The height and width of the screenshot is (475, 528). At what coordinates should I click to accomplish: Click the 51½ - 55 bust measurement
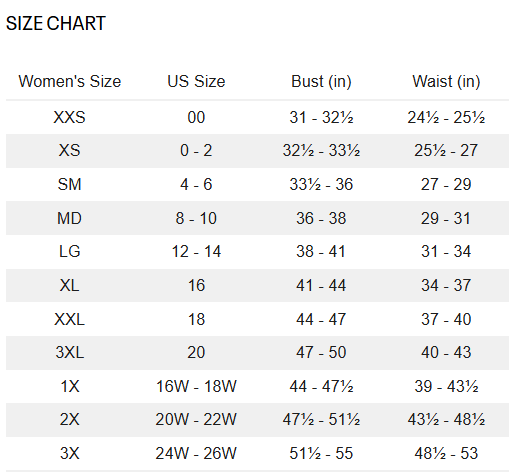pyautogui.click(x=321, y=453)
